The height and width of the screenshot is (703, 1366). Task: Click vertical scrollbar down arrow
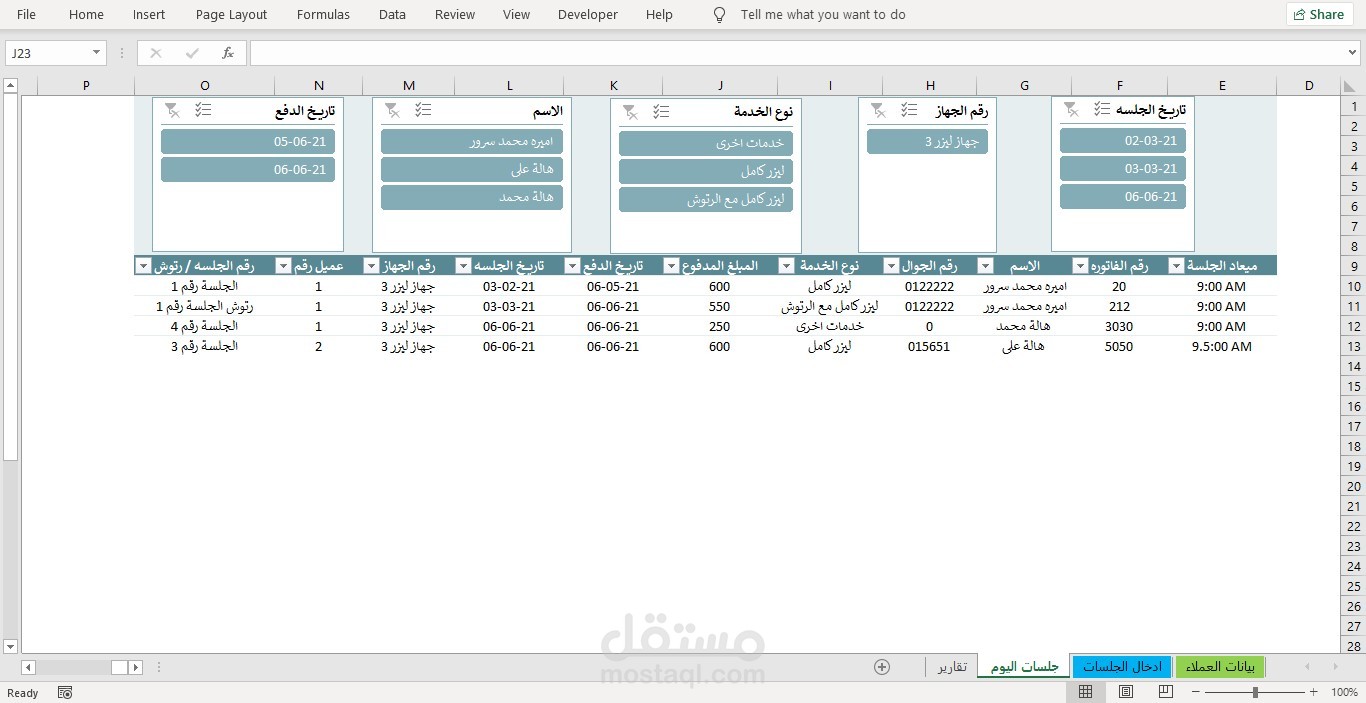point(10,647)
